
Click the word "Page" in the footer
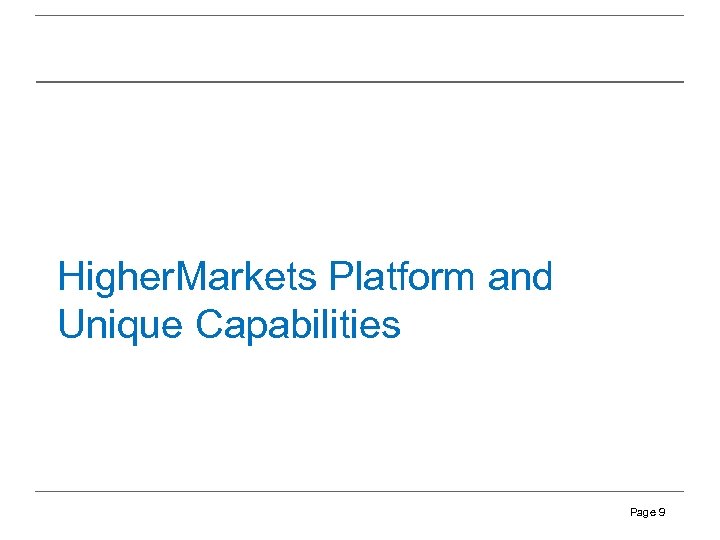tap(642, 513)
